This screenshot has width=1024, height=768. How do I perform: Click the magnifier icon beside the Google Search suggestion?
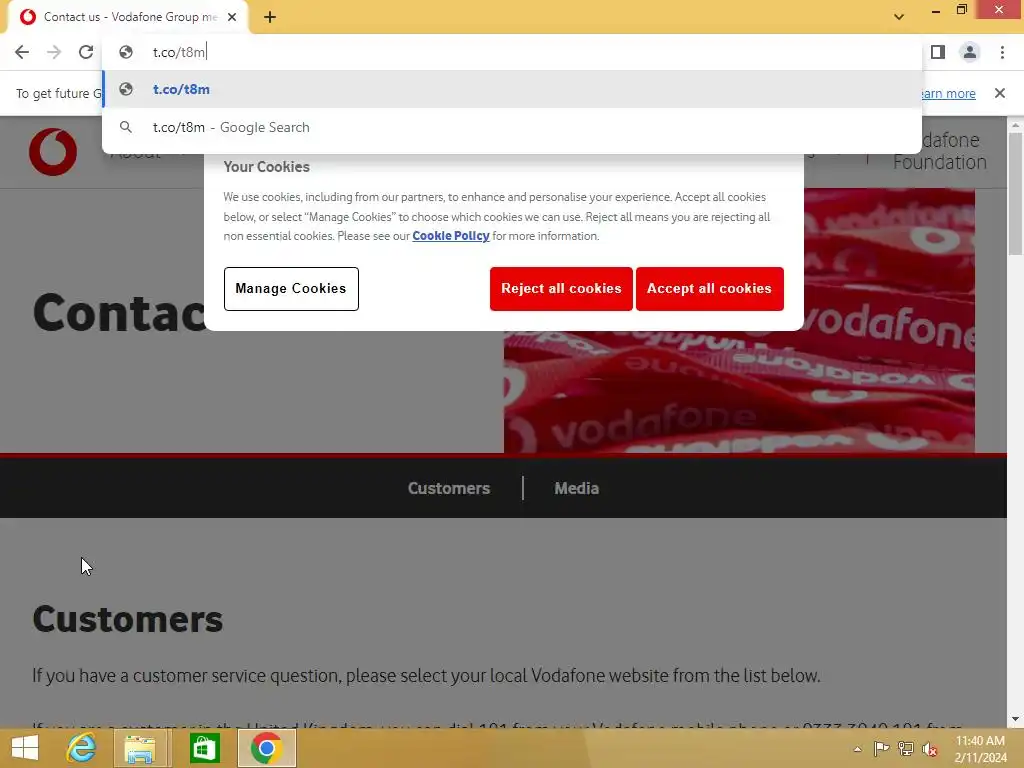(126, 127)
